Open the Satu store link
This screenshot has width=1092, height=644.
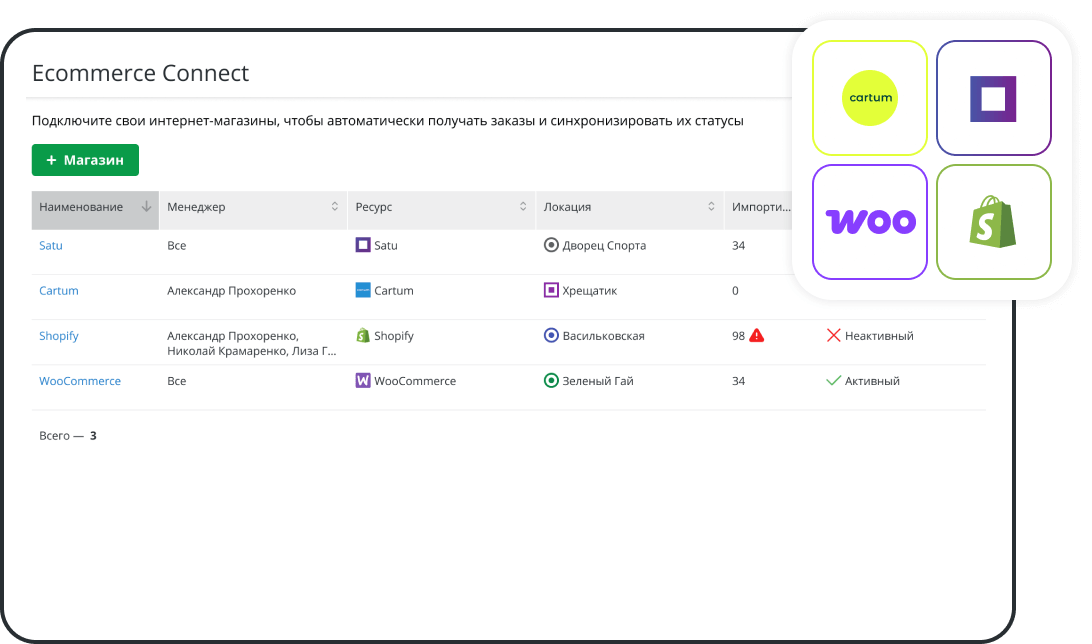point(51,245)
